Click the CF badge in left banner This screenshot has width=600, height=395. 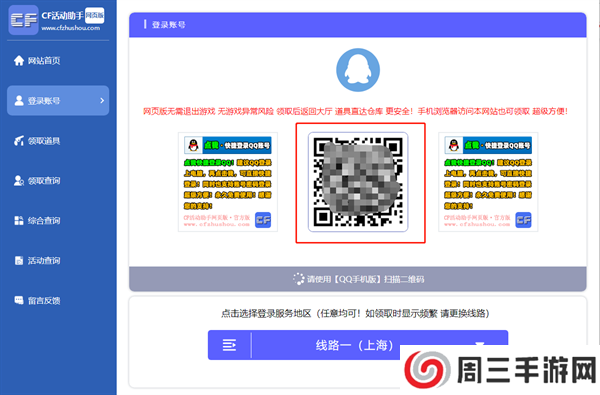[263, 220]
